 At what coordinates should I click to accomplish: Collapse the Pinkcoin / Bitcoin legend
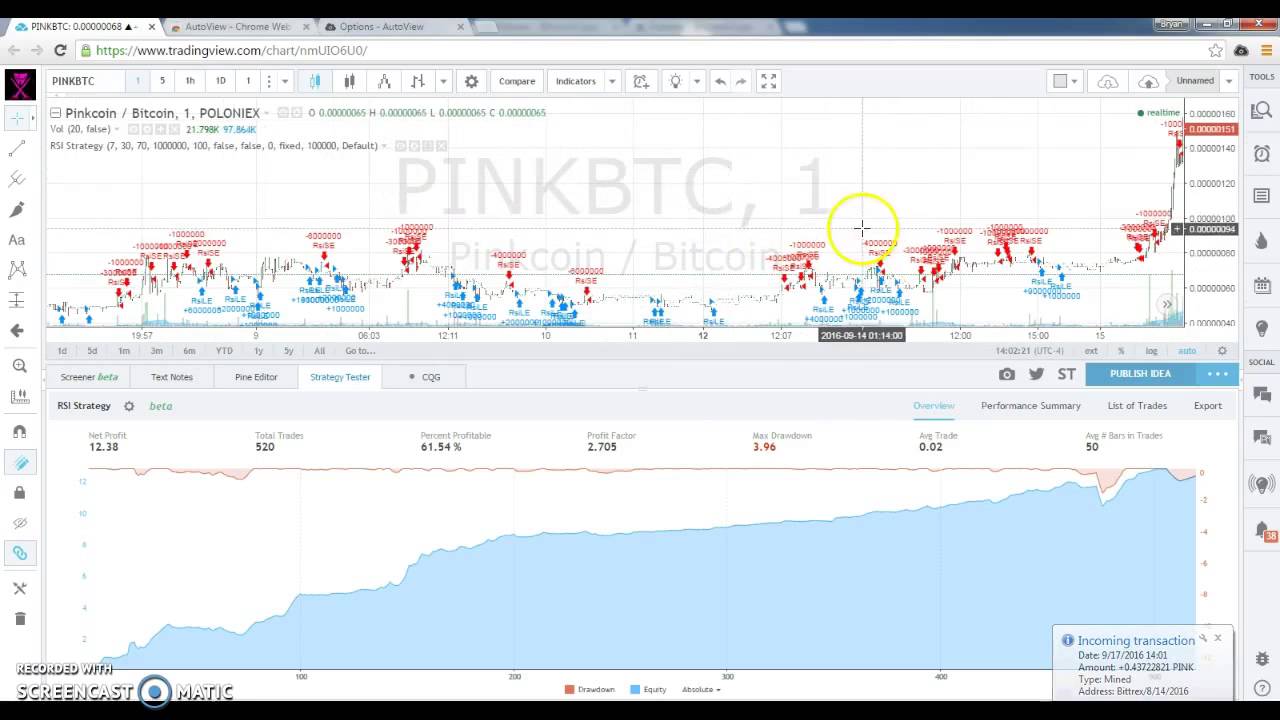(x=56, y=113)
